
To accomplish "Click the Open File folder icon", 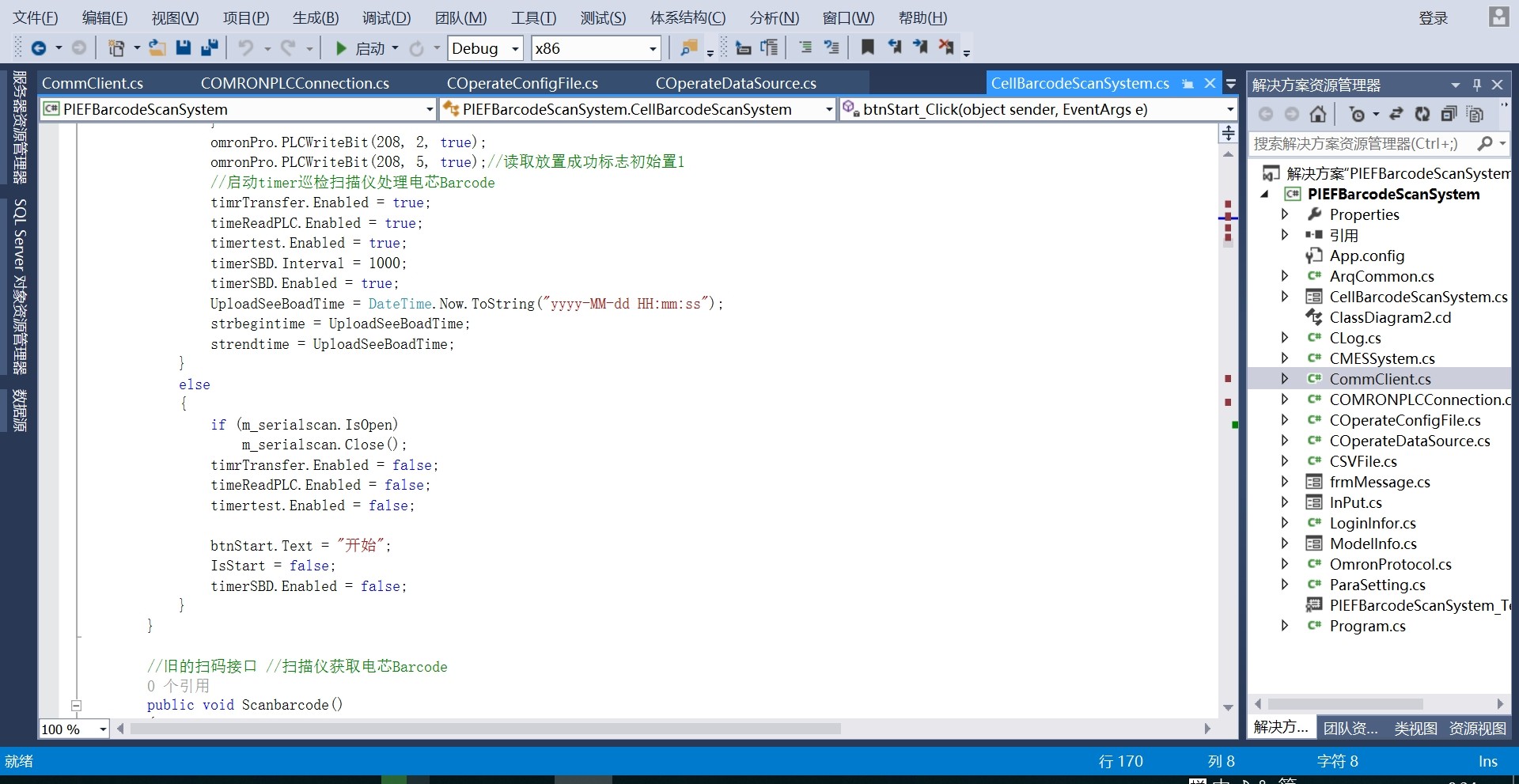I will point(157,48).
